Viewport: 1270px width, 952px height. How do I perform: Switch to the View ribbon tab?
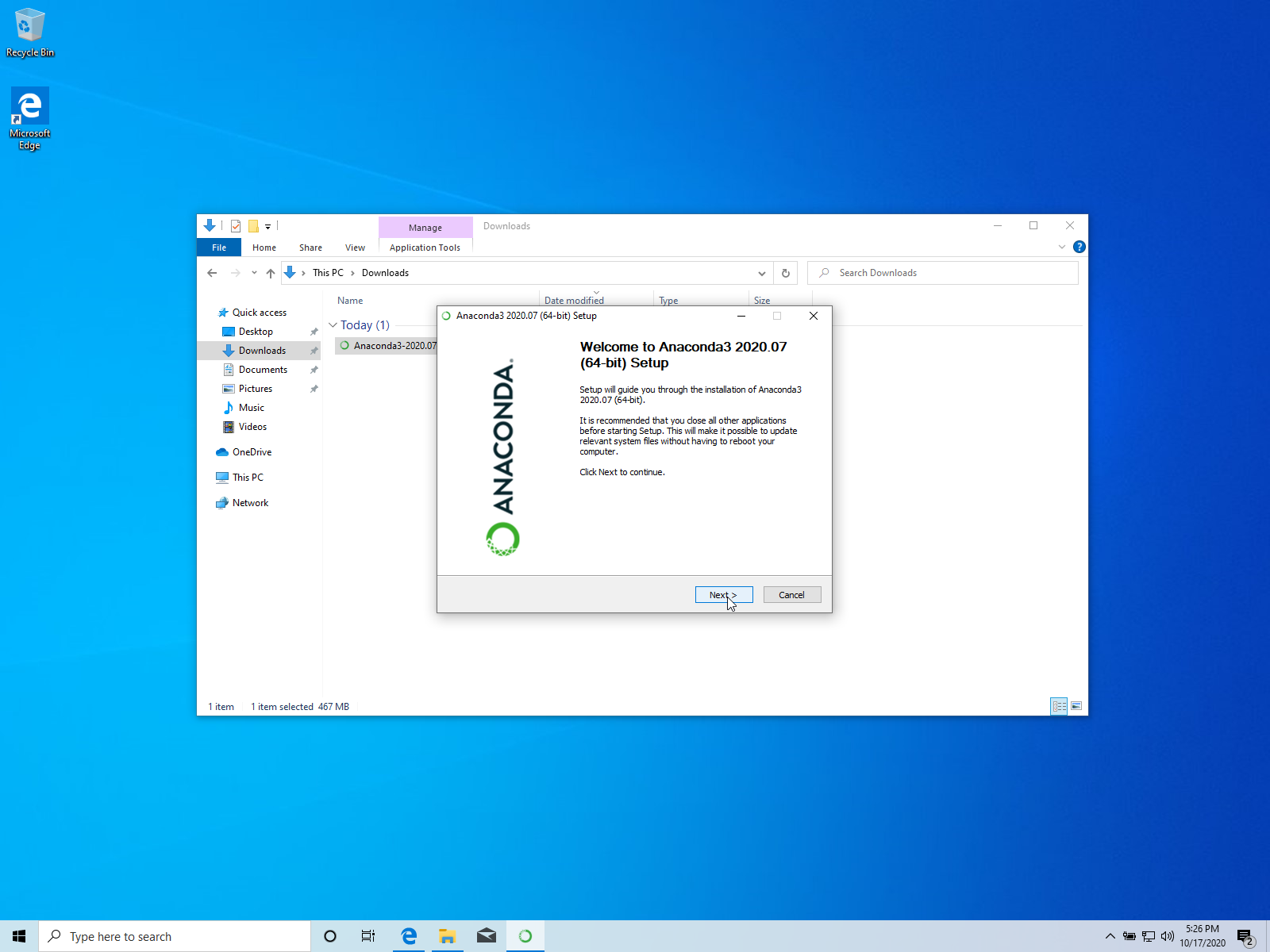355,248
